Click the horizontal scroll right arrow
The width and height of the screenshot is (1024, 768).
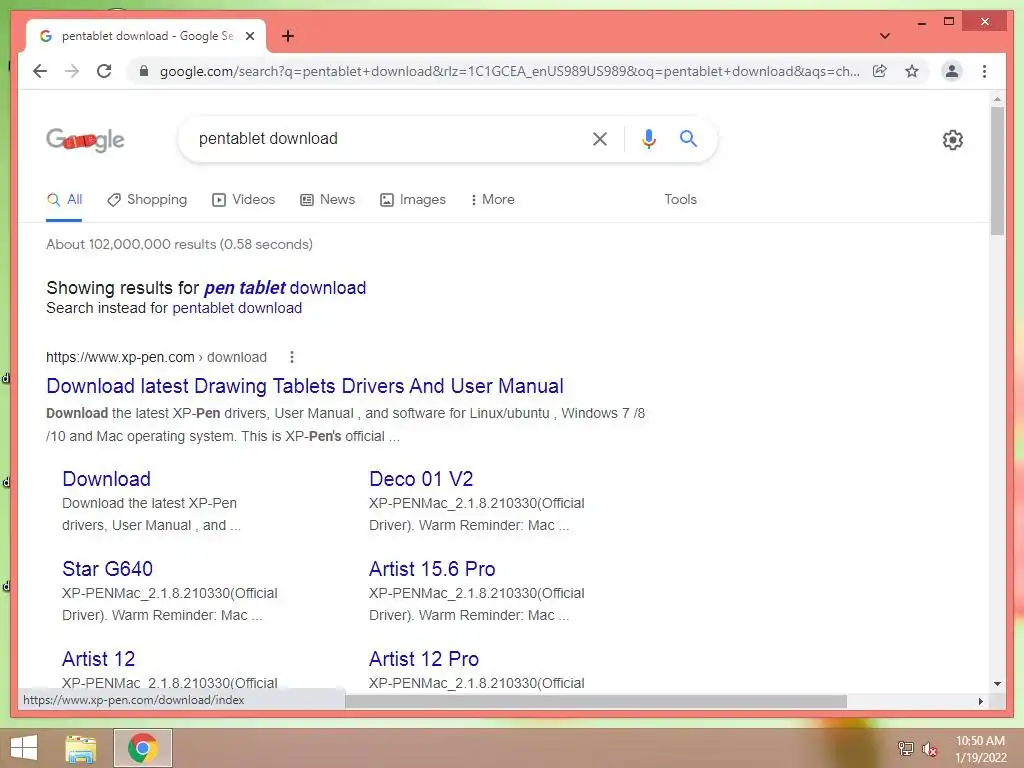click(980, 701)
